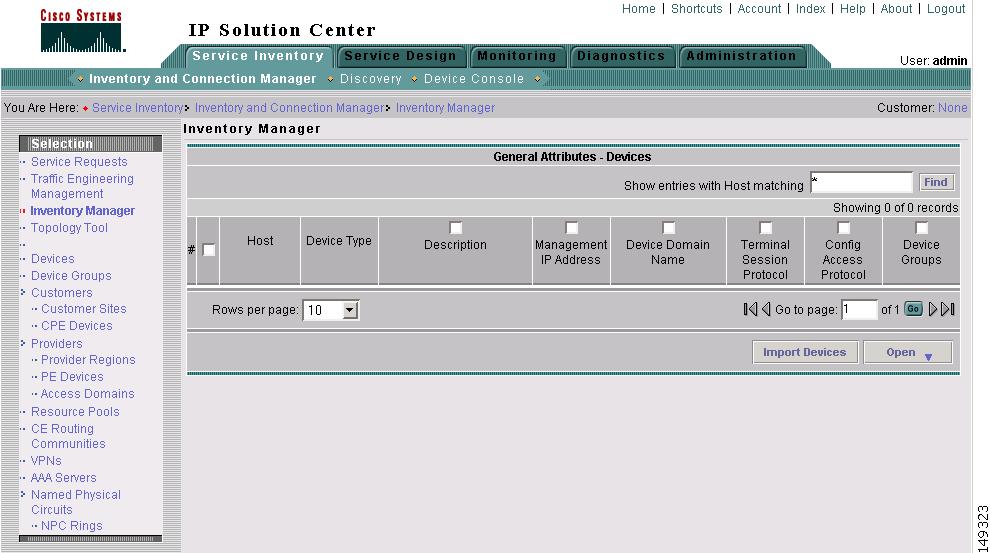Jump to last page icon
This screenshot has height=553, width=990.
coord(948,309)
